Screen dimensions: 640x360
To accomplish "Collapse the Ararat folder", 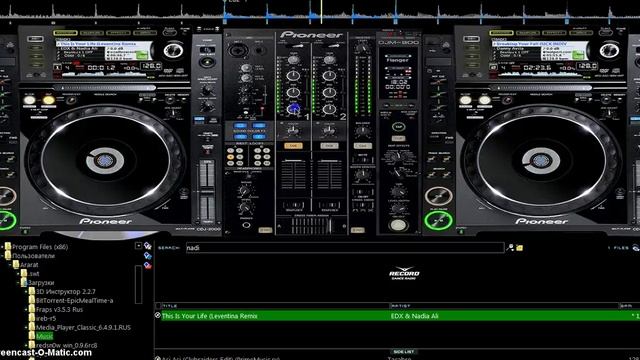I will [10, 264].
